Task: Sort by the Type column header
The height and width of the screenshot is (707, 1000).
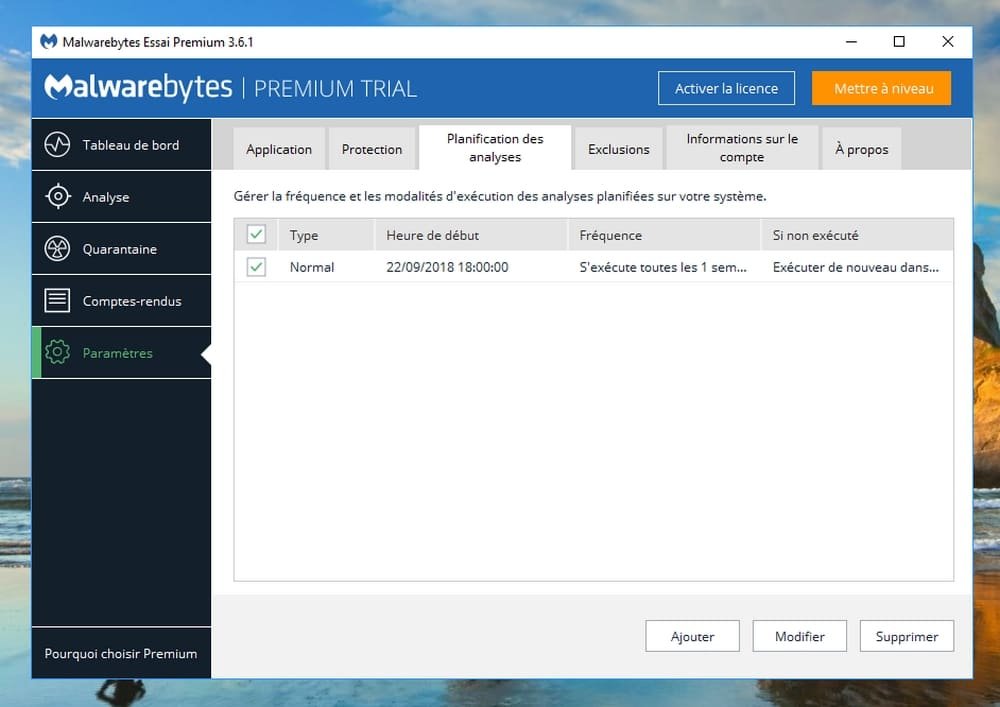Action: coord(326,235)
